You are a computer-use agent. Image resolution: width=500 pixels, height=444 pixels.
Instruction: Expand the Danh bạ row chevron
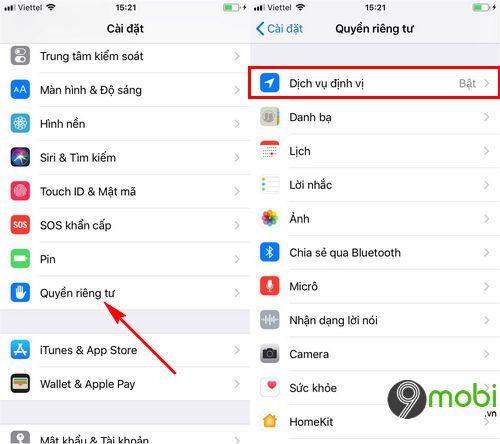[487, 117]
